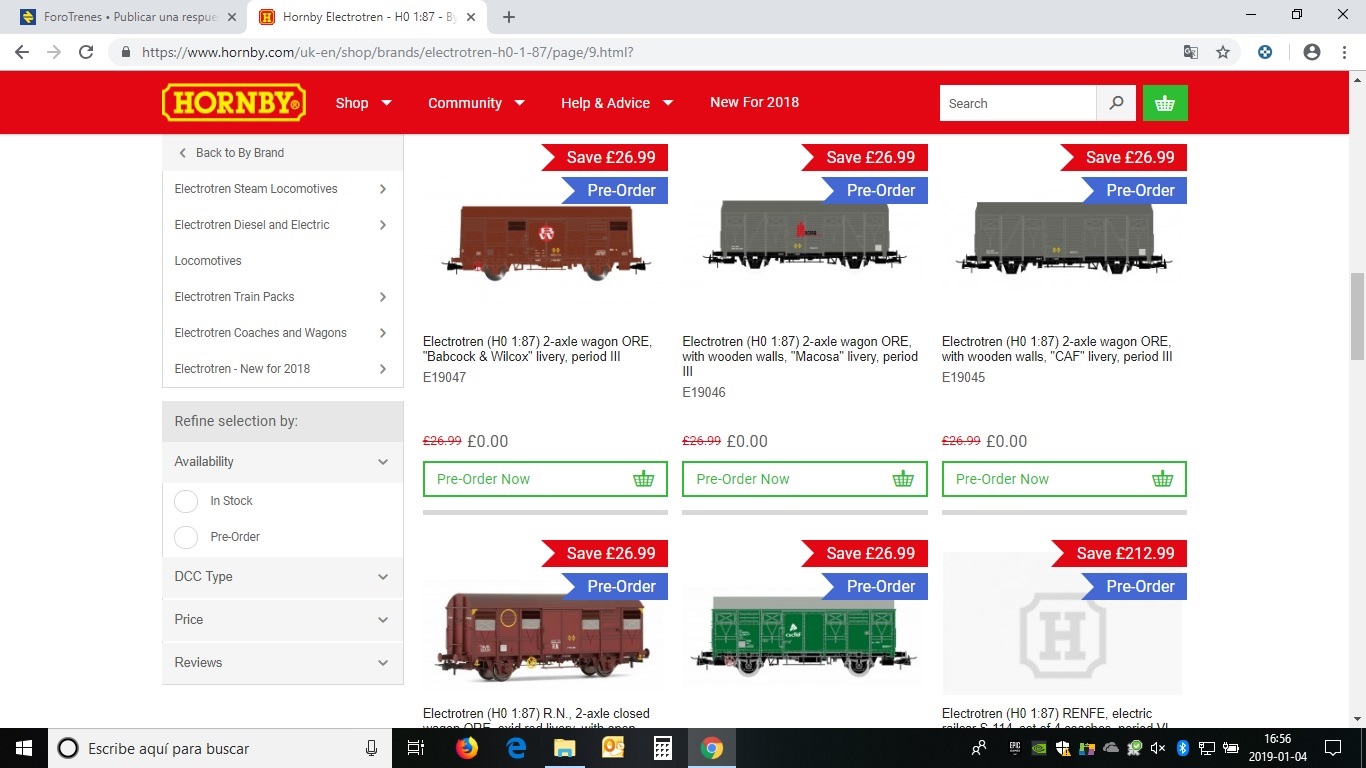
Task: Open the Shop dropdown menu
Action: point(364,103)
